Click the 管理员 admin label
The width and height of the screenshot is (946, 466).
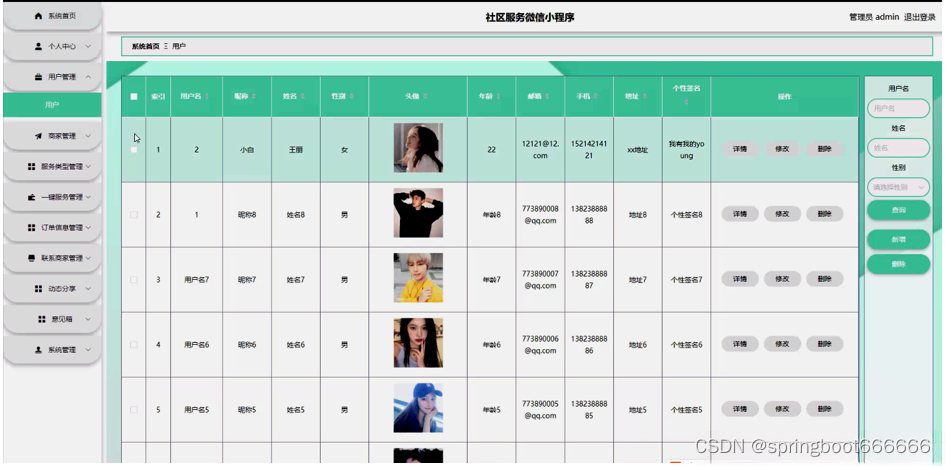coord(874,18)
